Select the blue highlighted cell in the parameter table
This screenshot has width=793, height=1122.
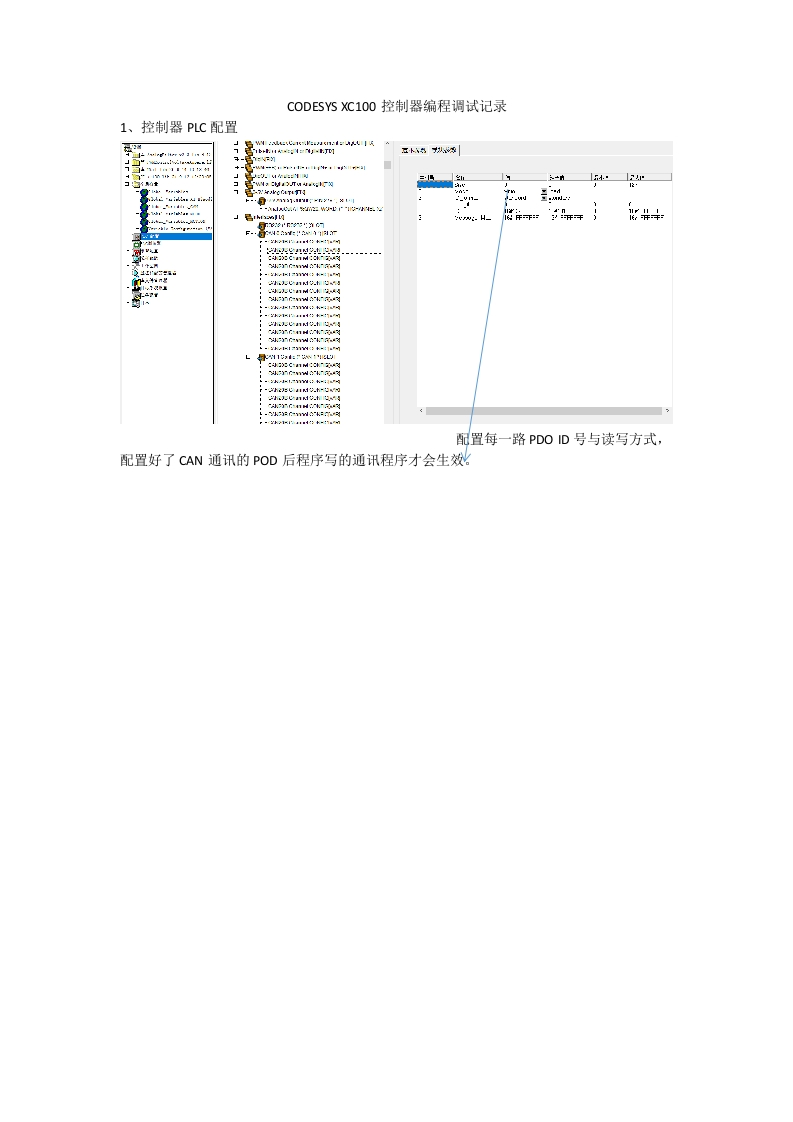(435, 185)
